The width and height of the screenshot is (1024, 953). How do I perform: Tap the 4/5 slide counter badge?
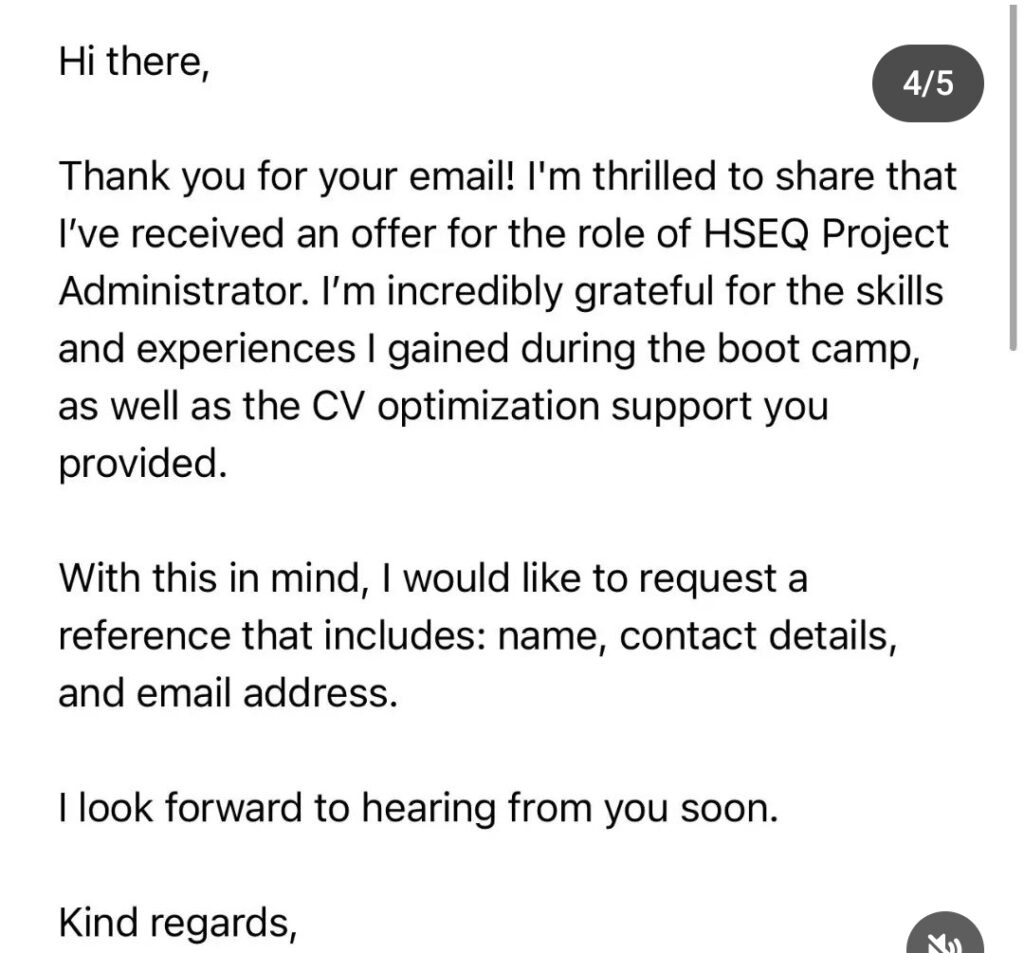pos(928,84)
